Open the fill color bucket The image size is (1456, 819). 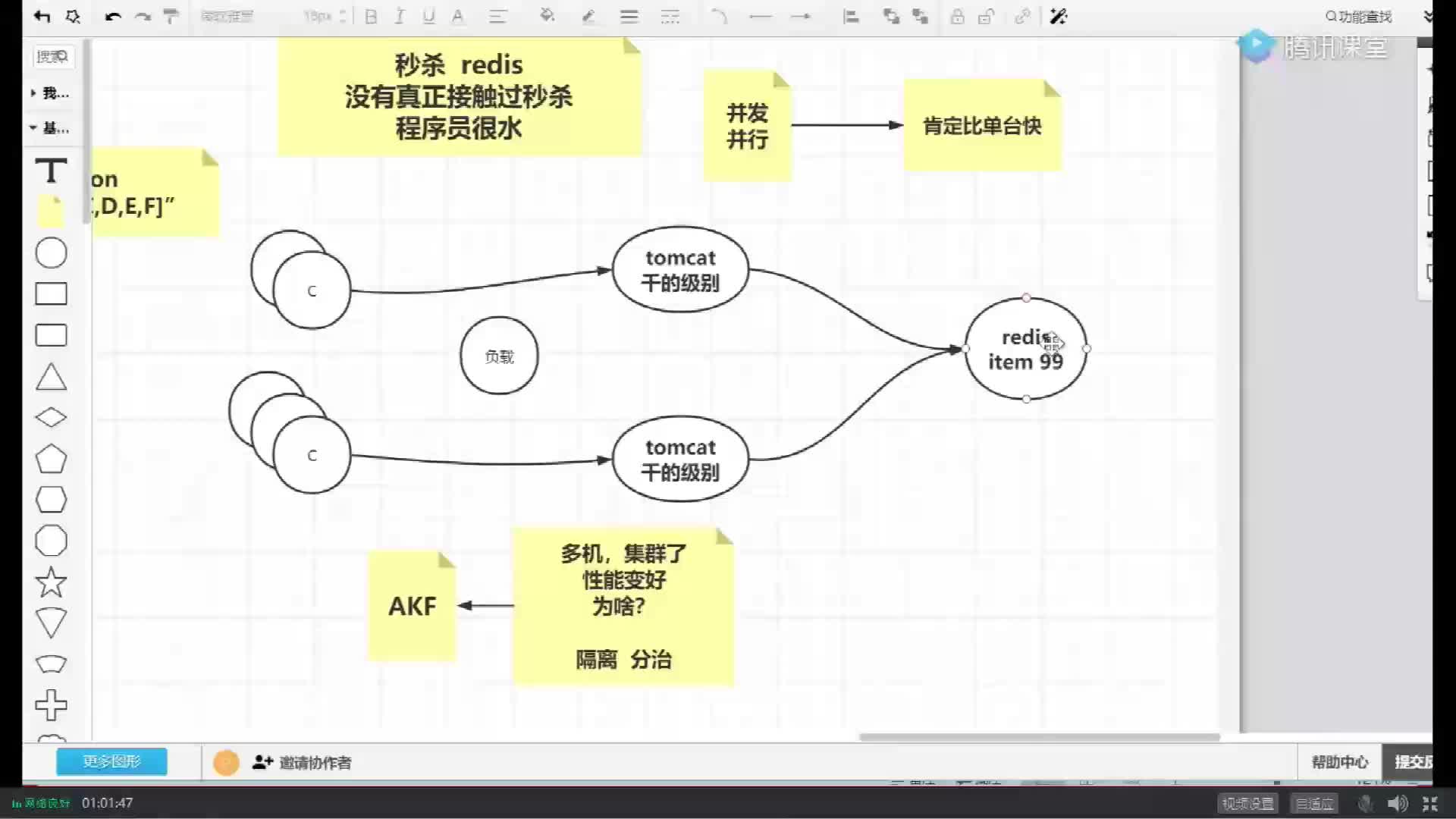pos(547,17)
